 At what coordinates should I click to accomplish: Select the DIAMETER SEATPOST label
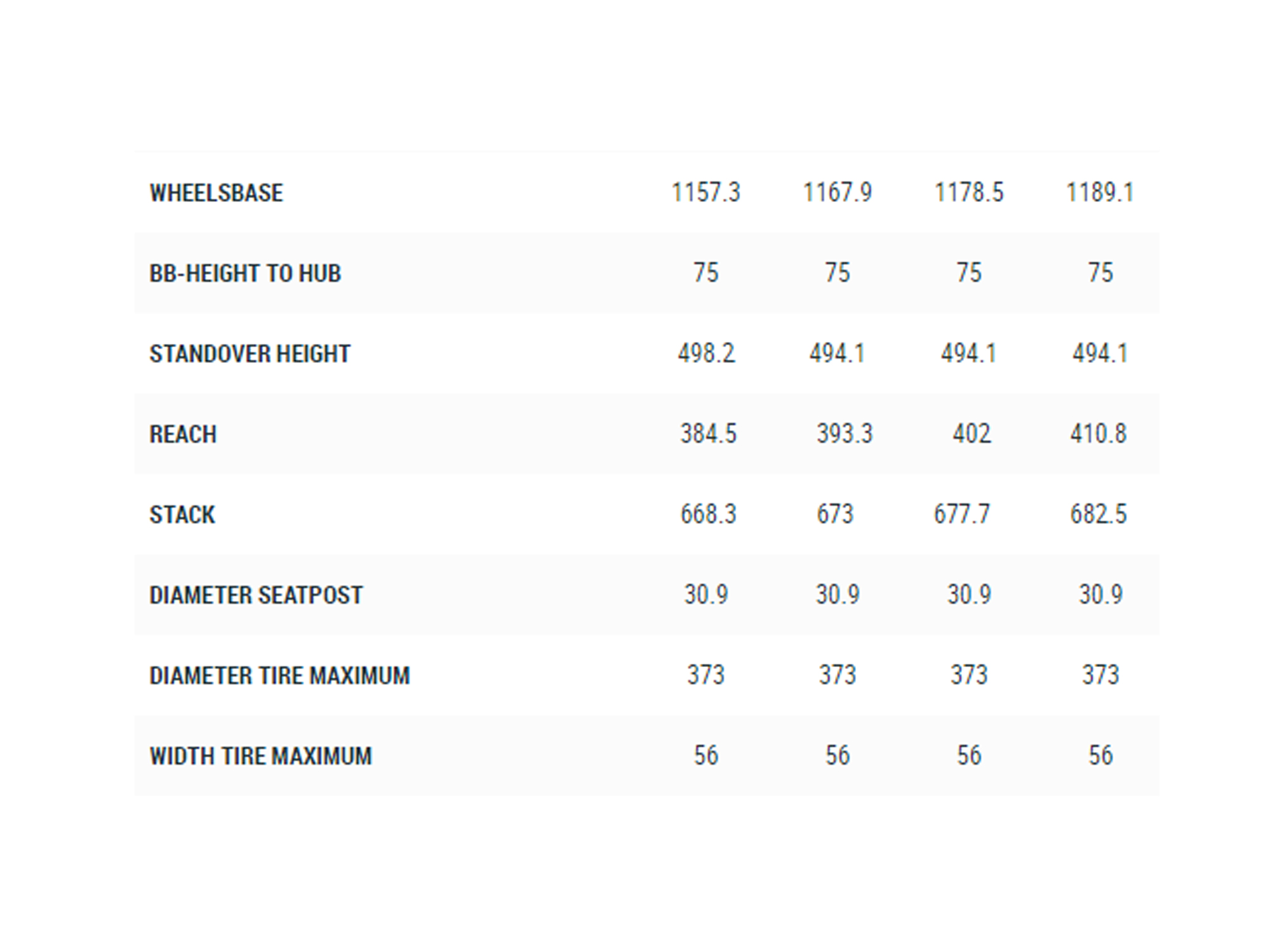[256, 595]
